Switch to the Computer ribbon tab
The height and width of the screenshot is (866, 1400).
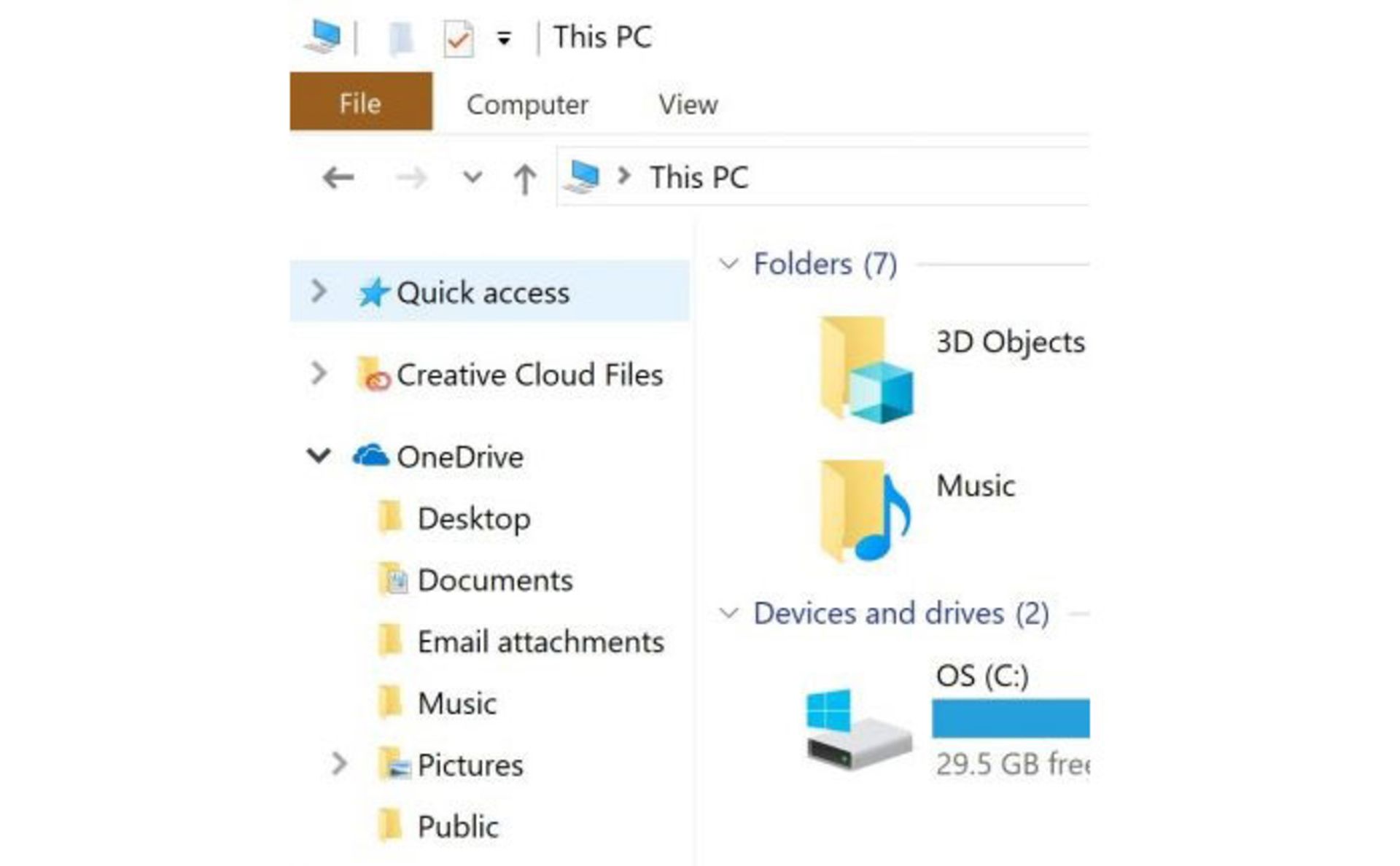click(x=527, y=105)
